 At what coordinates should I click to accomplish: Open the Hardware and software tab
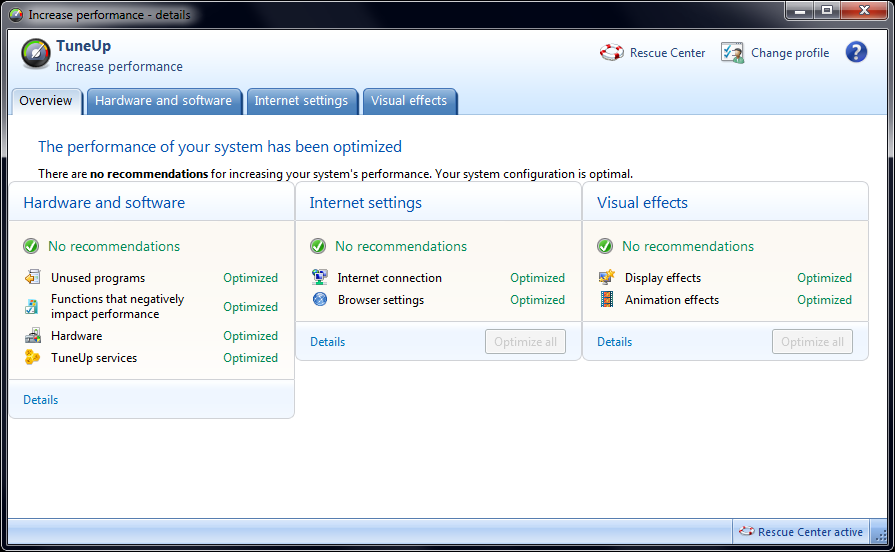coord(164,101)
